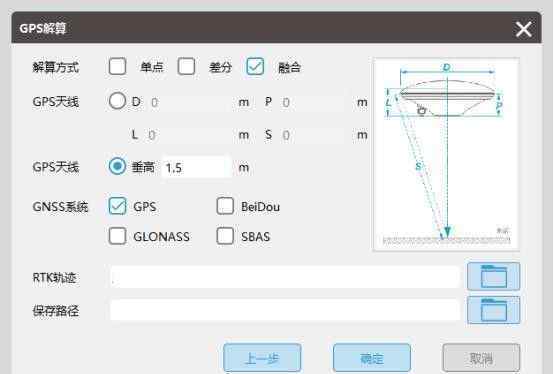Browse for the RTK轨迹 file with folder icon
This screenshot has height=374, width=554.
[493, 277]
